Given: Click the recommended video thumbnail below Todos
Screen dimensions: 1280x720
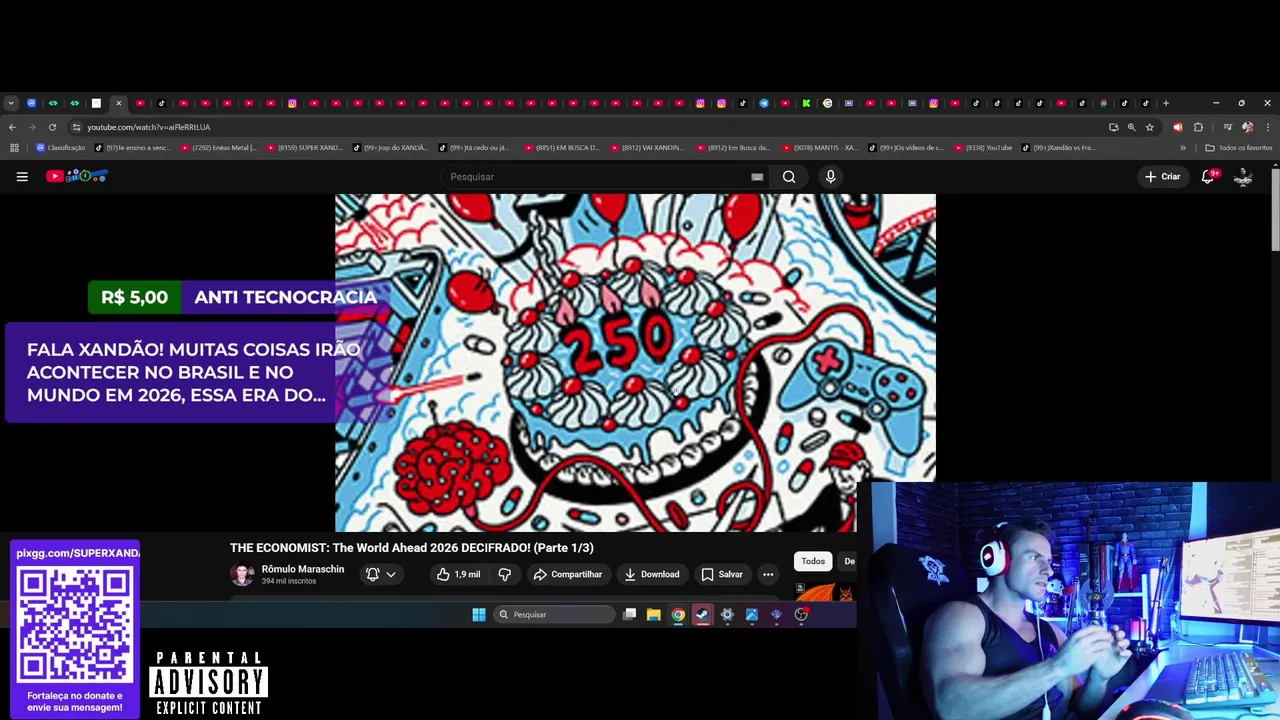Looking at the screenshot, I should [824, 592].
